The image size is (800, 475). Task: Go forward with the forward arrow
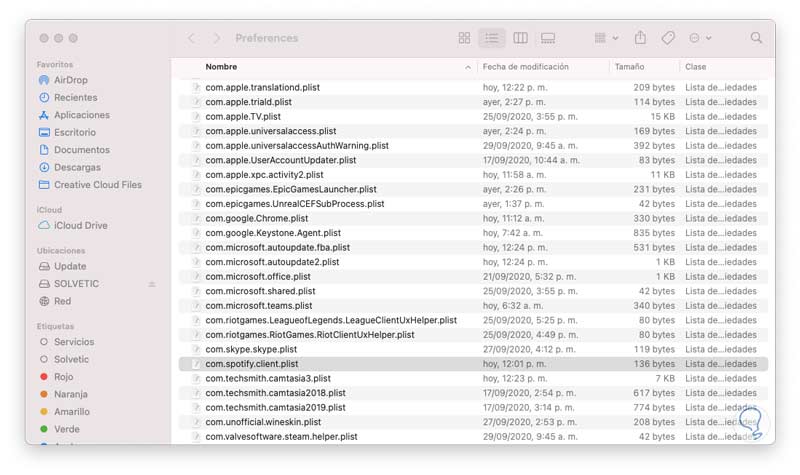click(217, 38)
